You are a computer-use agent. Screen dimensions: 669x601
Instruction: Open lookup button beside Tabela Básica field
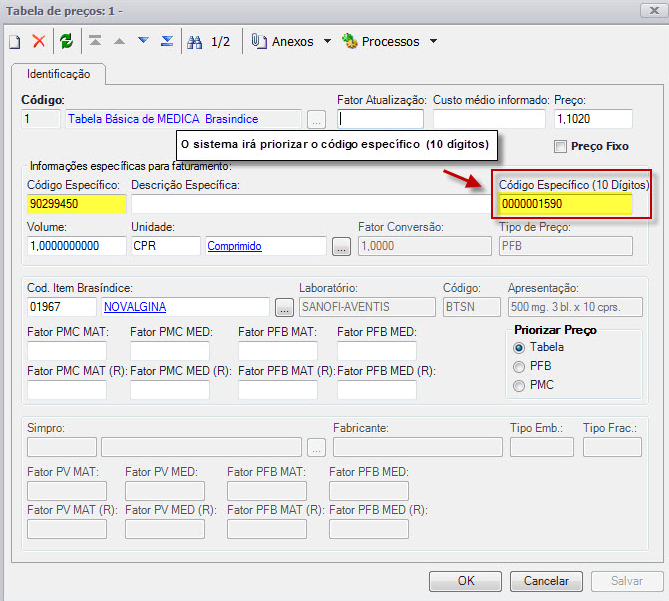click(316, 120)
